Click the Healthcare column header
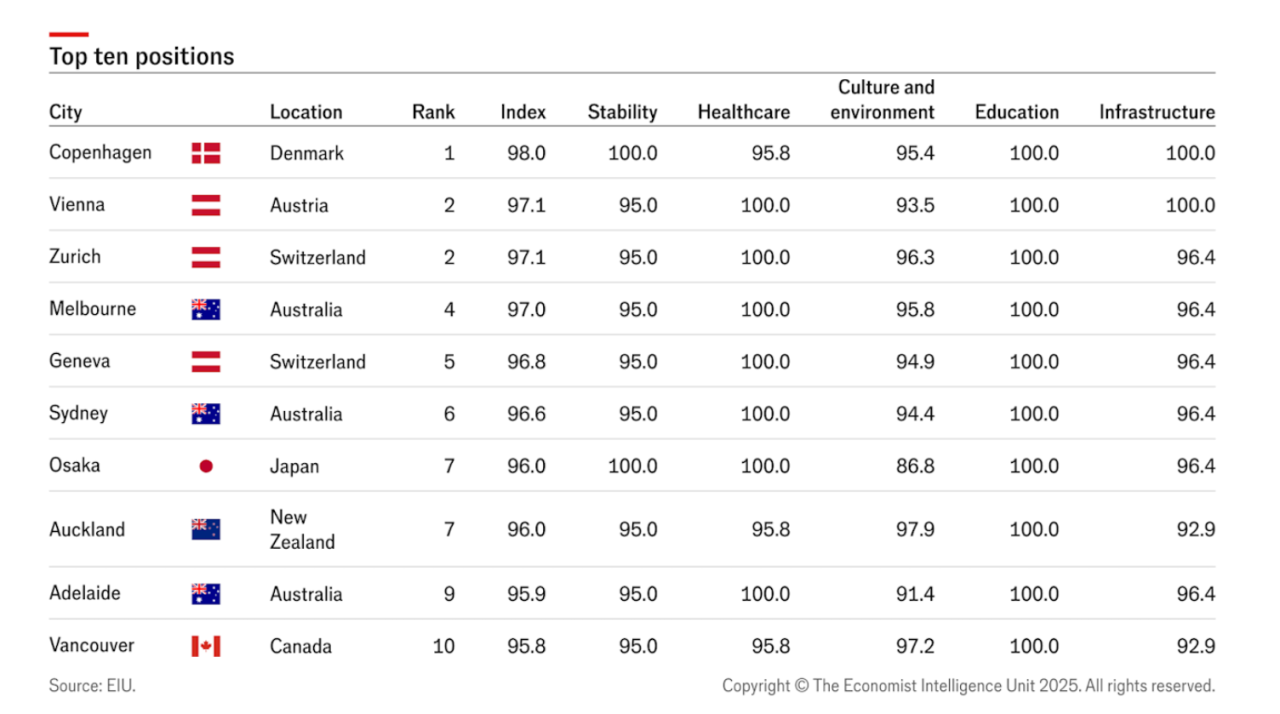The height and width of the screenshot is (714, 1280). coord(743,112)
